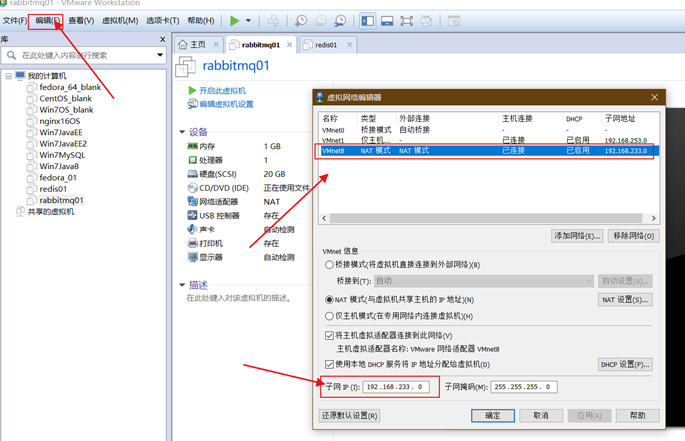
Task: Click the 显示器 display device icon
Action: [x=192, y=257]
